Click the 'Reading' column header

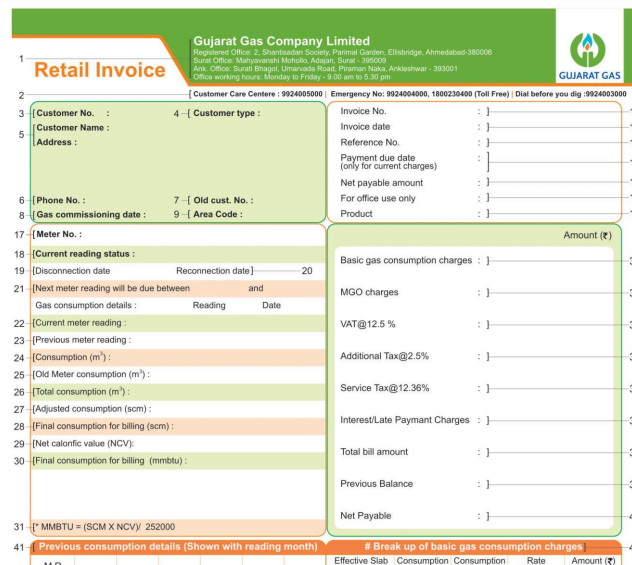click(209, 305)
